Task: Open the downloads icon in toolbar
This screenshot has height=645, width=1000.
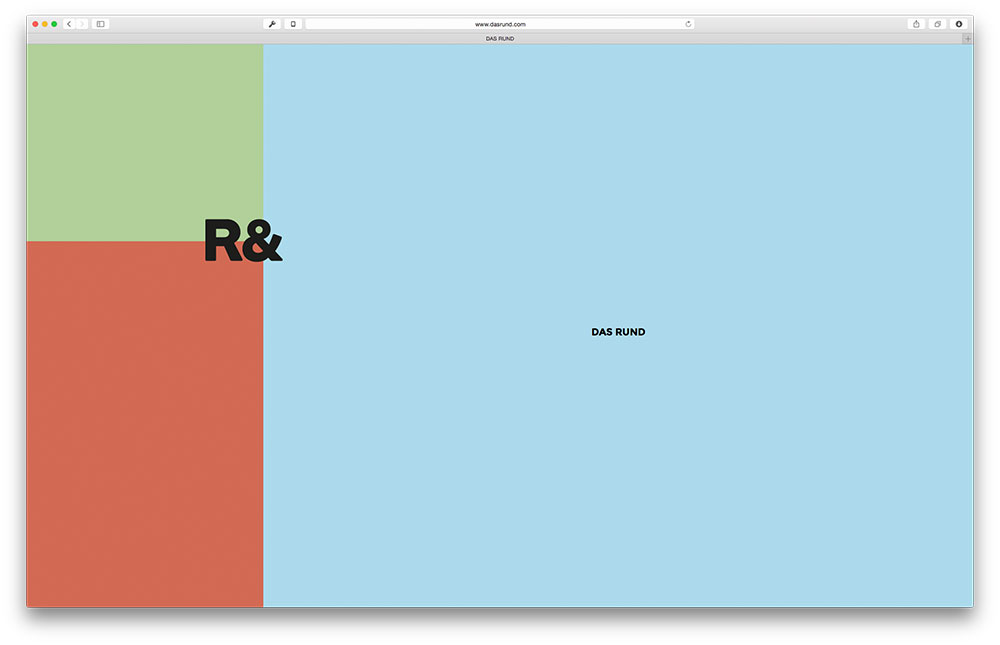Action: pyautogui.click(x=959, y=24)
